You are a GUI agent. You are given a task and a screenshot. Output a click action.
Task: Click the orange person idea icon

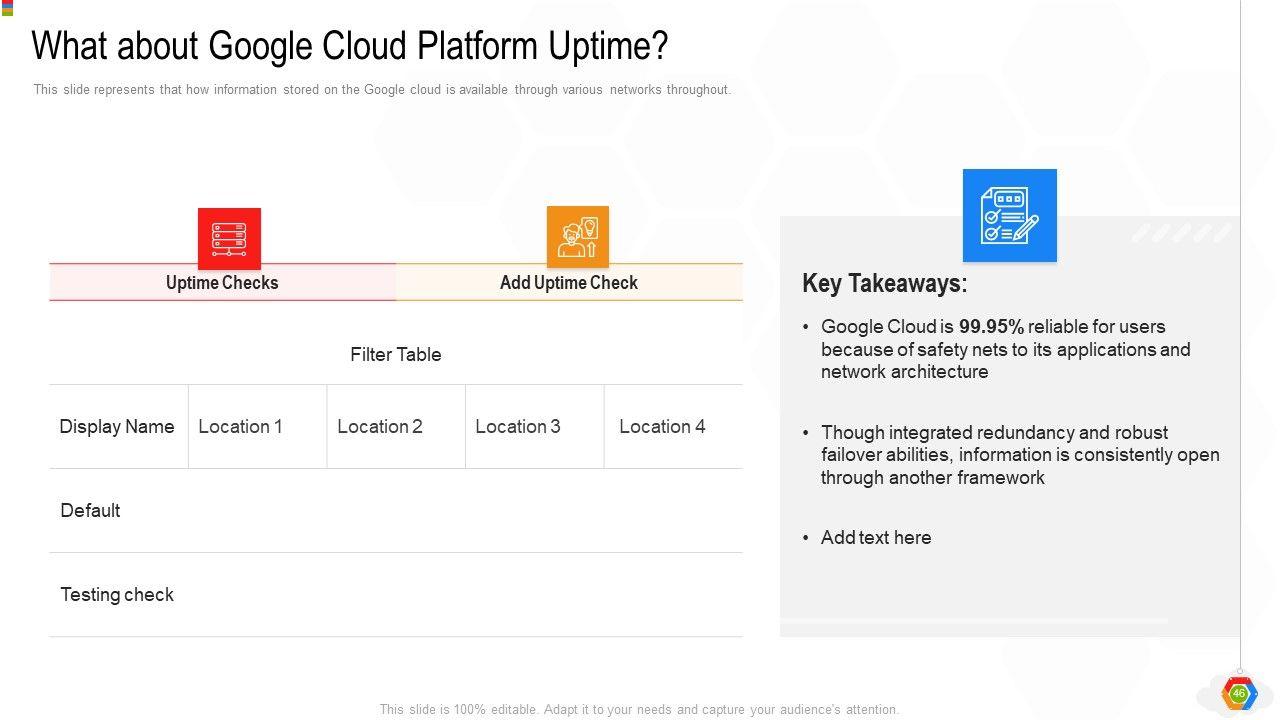577,237
